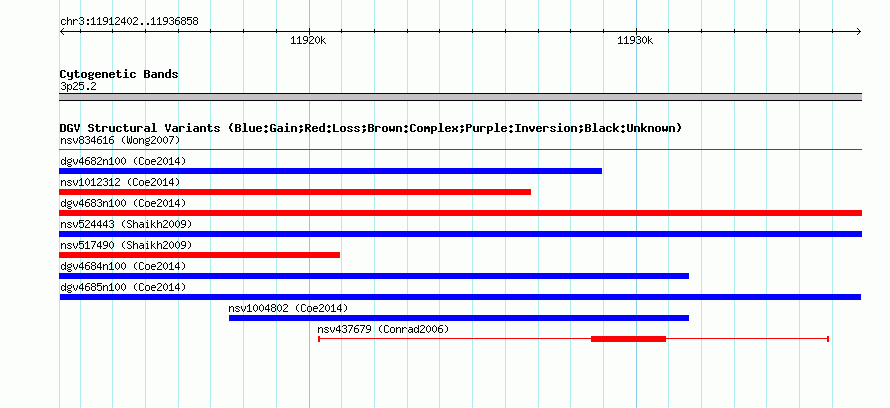The width and height of the screenshot is (890, 408).
Task: Open the nsv437679 (Conrad2006) label
Action: (x=383, y=329)
